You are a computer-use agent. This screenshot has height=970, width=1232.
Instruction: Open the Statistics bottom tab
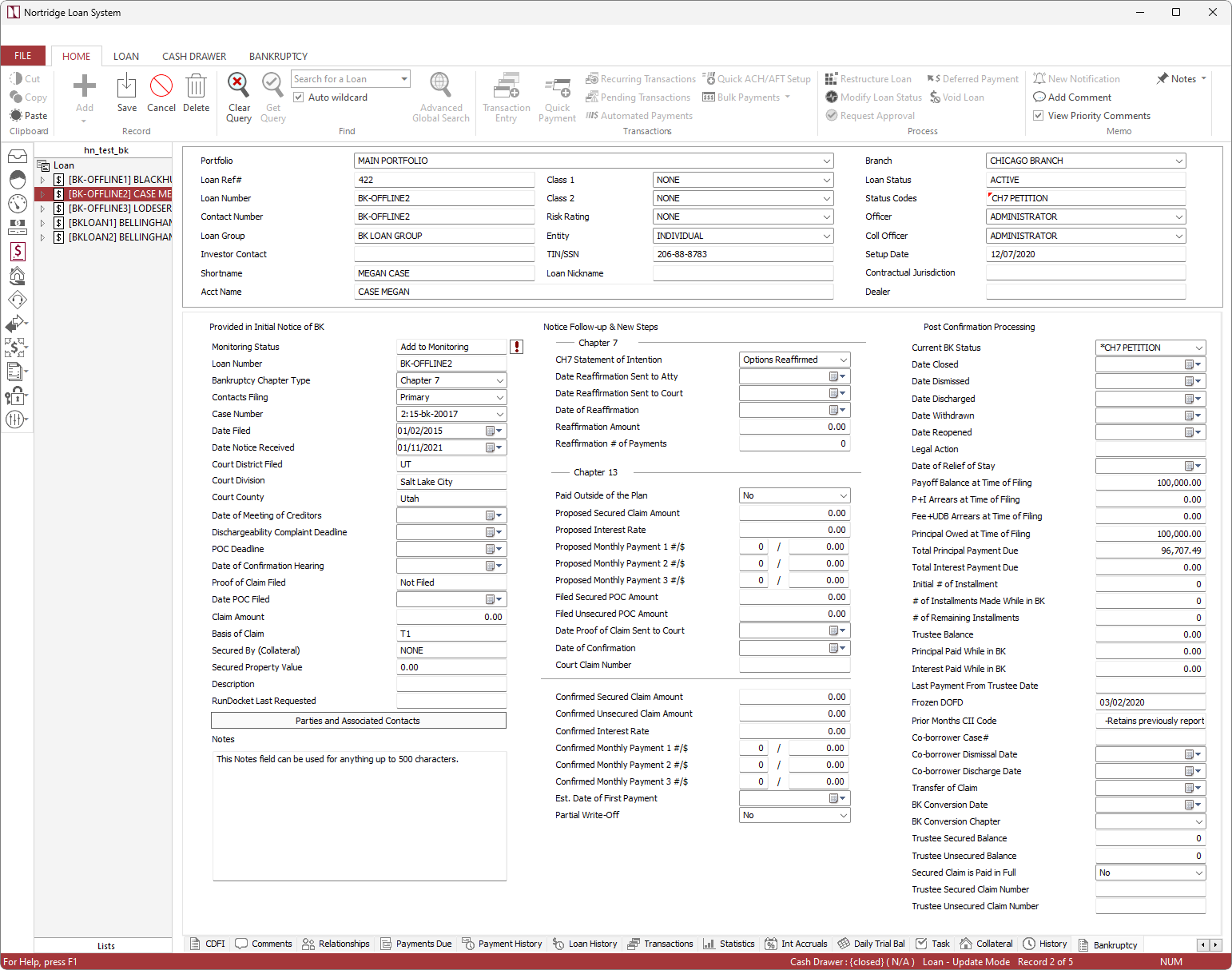(x=729, y=944)
